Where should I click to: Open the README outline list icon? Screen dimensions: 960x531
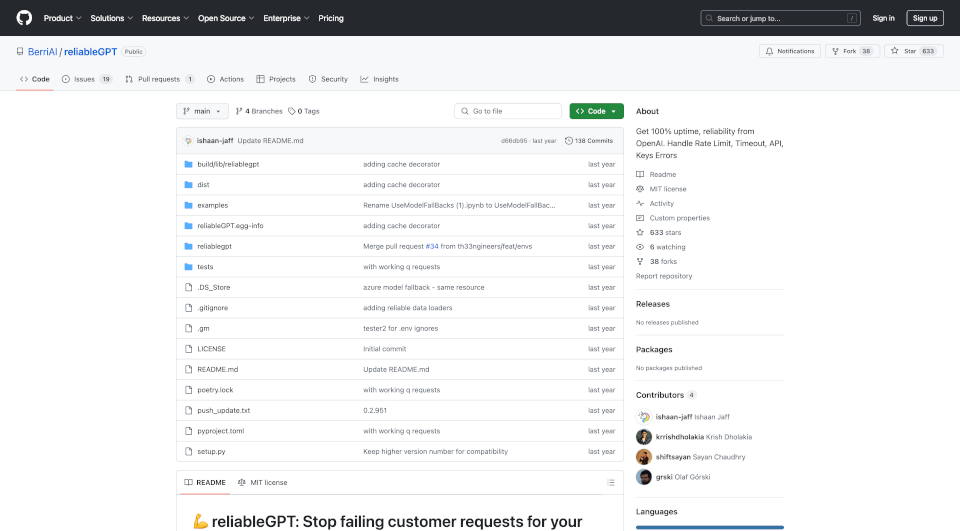point(610,483)
